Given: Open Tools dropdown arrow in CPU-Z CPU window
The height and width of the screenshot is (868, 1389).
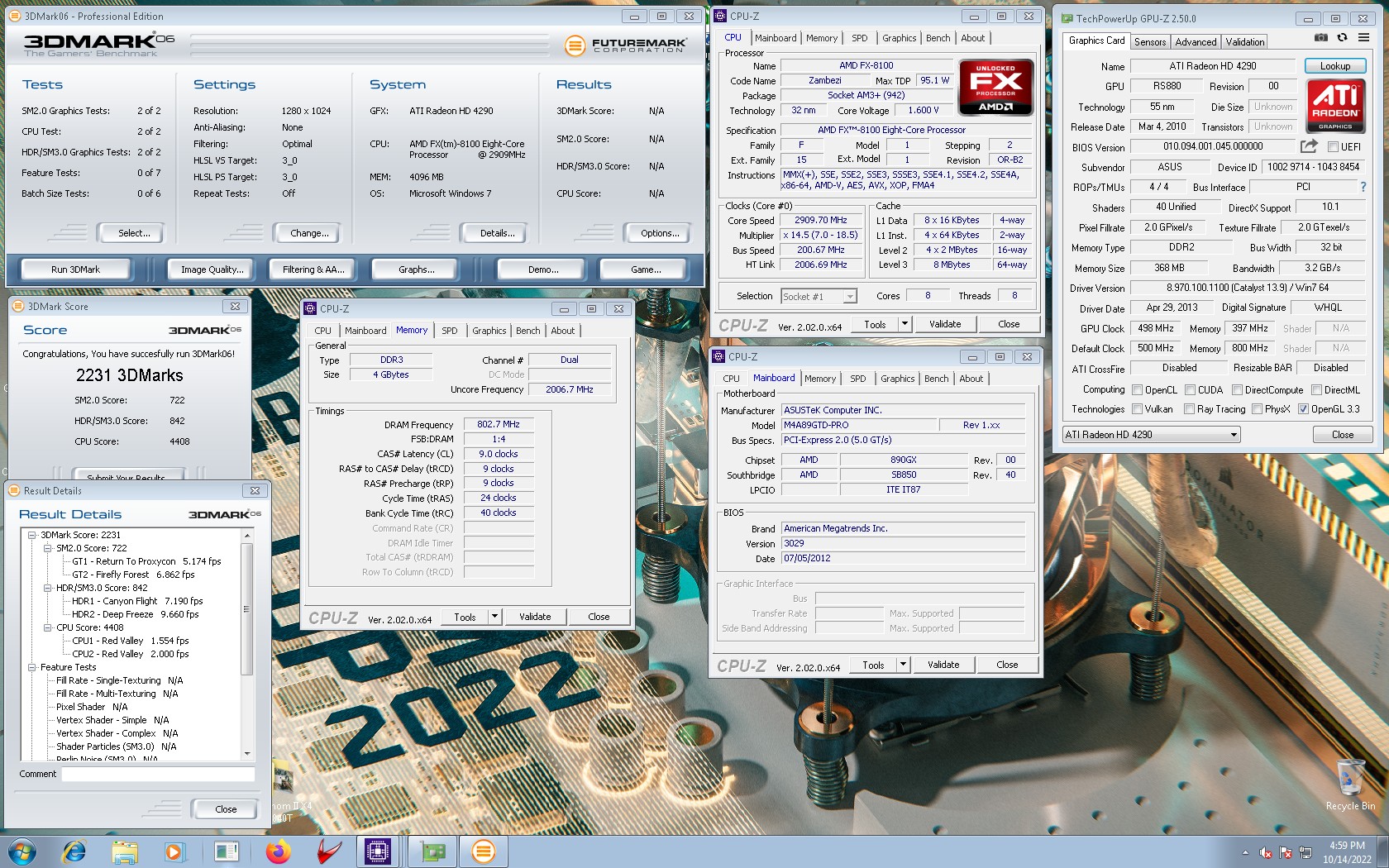Looking at the screenshot, I should coord(905,324).
